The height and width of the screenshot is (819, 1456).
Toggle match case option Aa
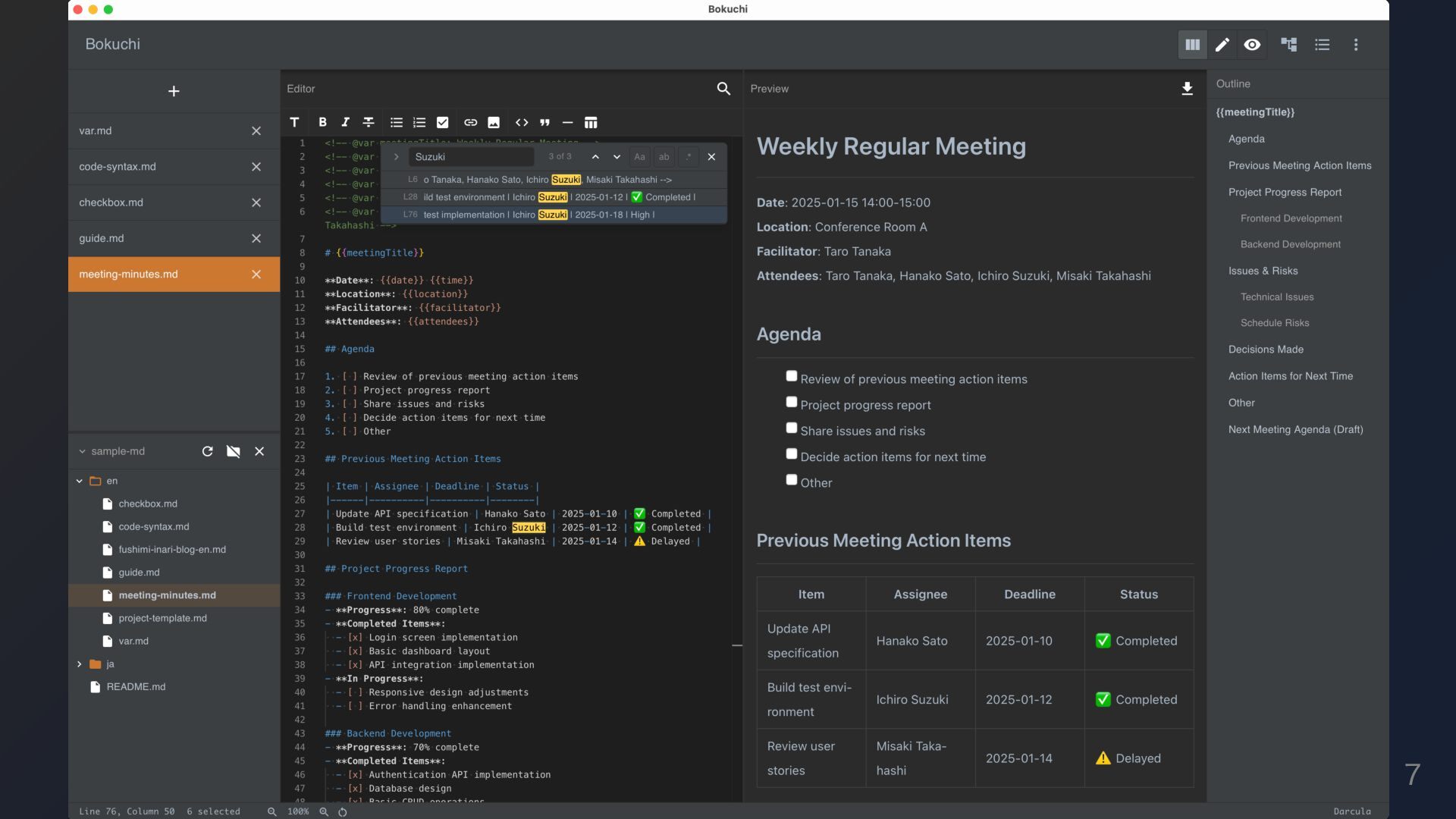[x=639, y=157]
